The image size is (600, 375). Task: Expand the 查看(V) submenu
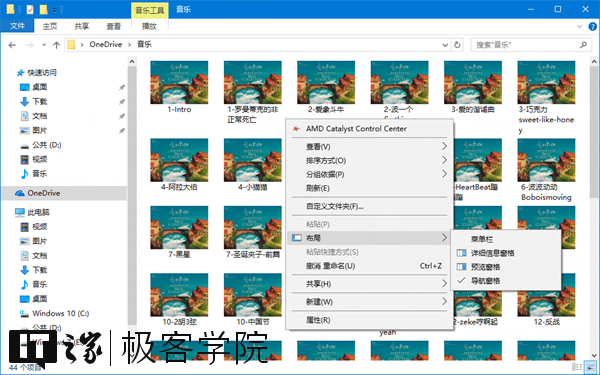(x=369, y=147)
